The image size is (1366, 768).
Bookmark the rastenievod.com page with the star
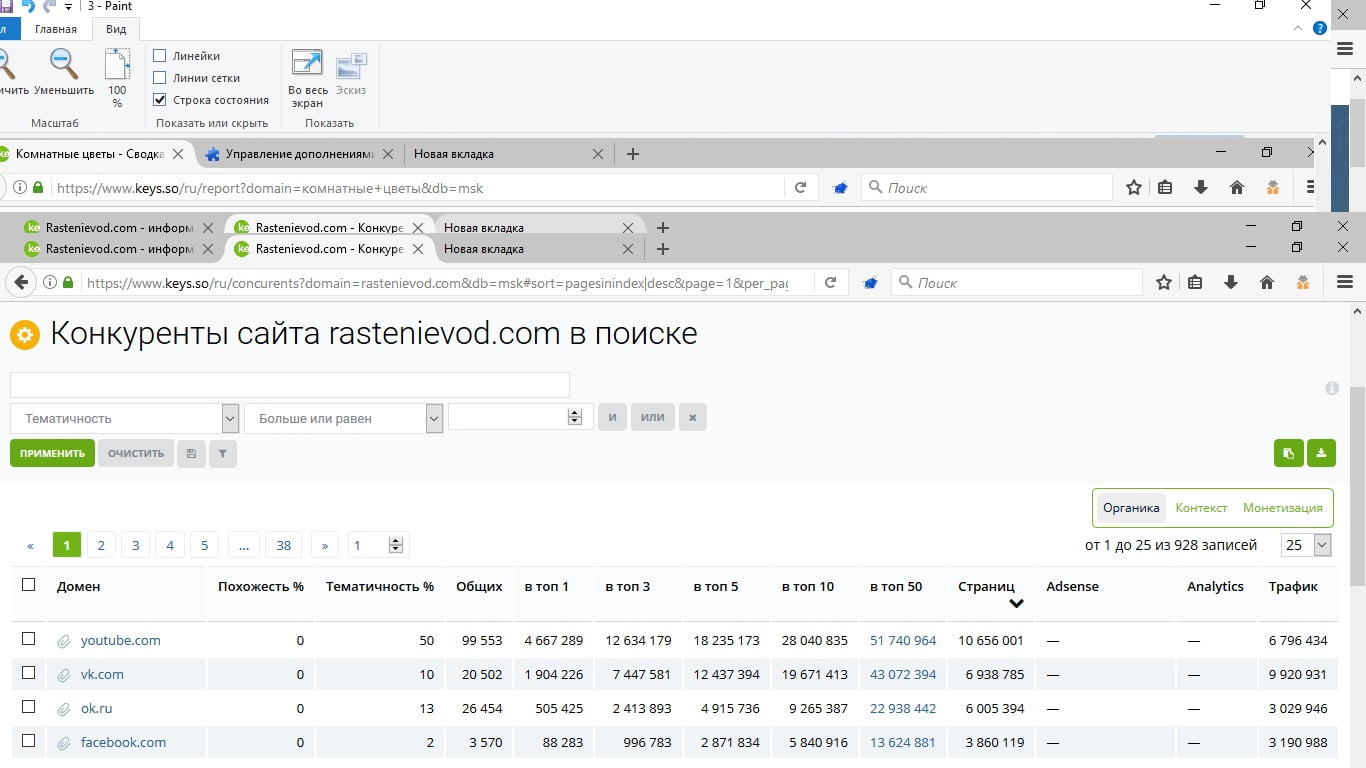1164,283
